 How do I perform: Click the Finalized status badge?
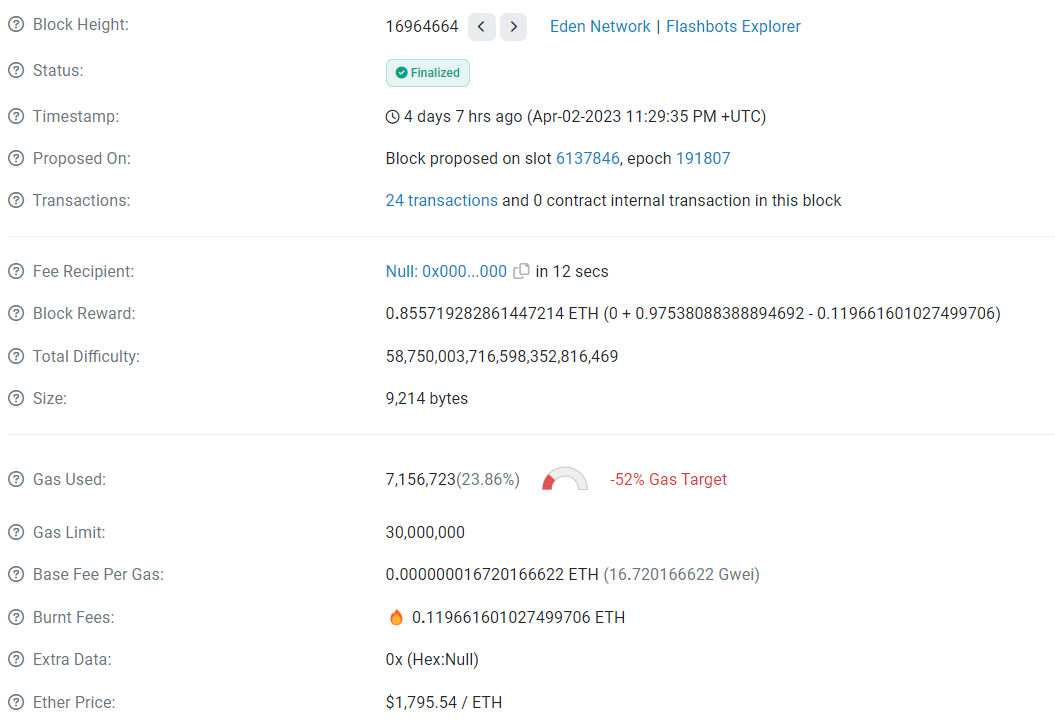click(x=427, y=72)
